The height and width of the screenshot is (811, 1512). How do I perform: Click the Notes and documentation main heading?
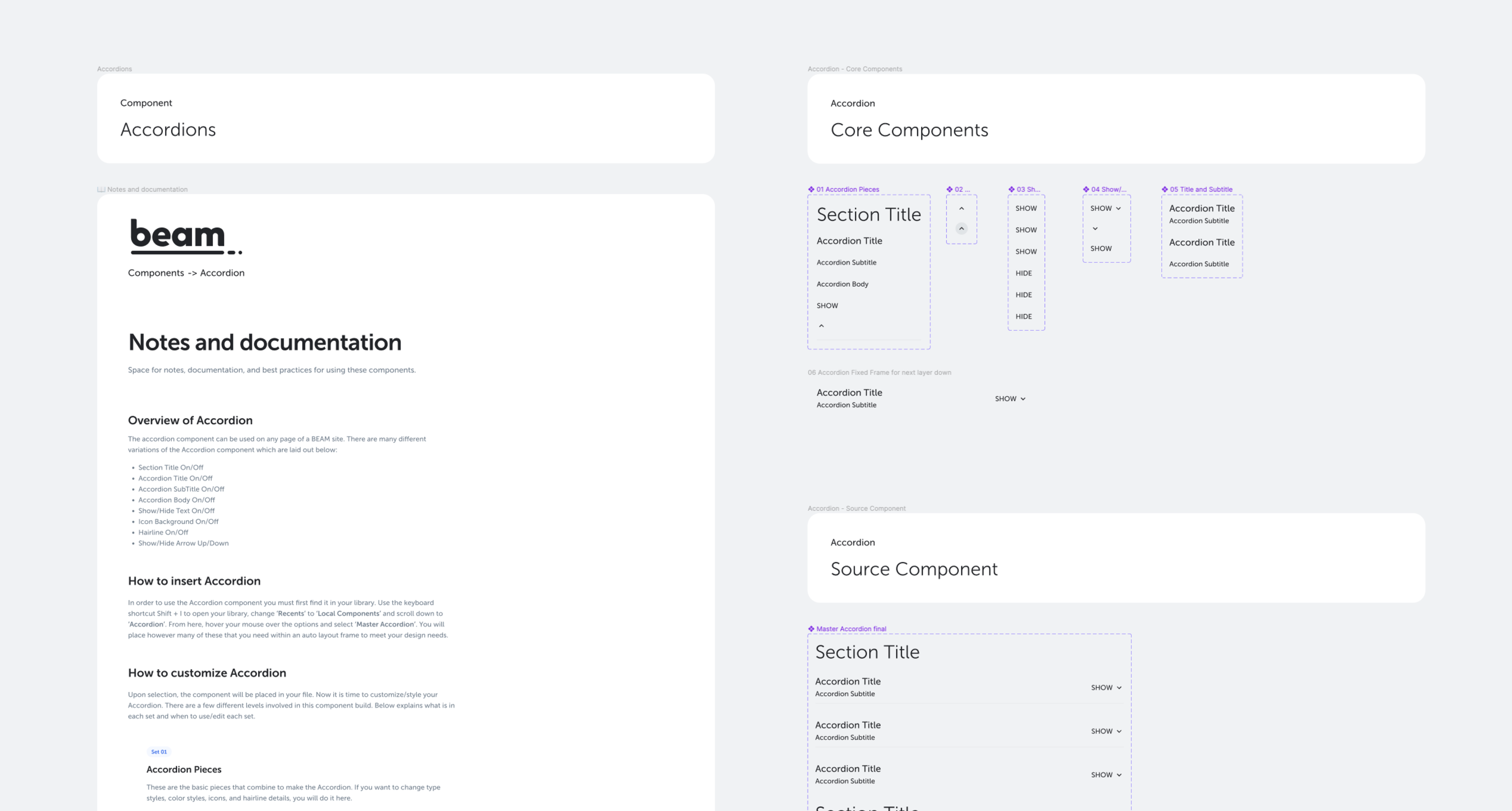[x=265, y=342]
